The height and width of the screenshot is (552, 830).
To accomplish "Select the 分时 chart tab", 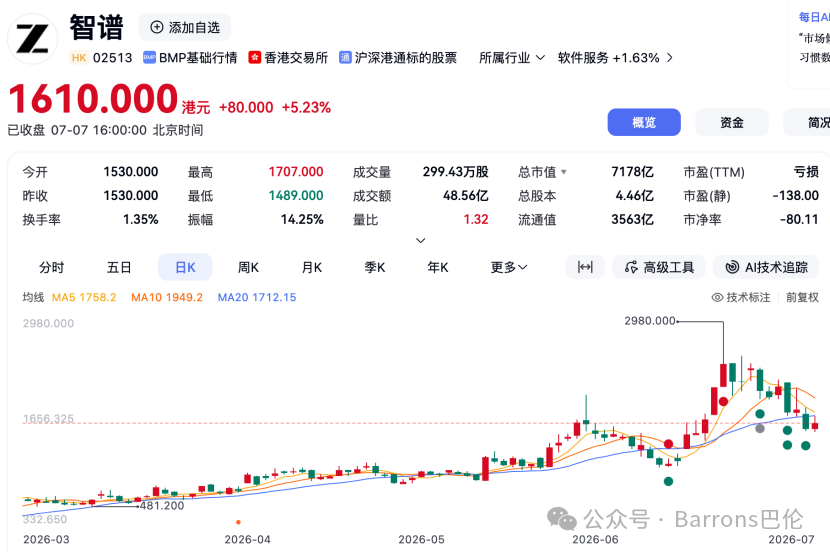I will tap(51, 267).
